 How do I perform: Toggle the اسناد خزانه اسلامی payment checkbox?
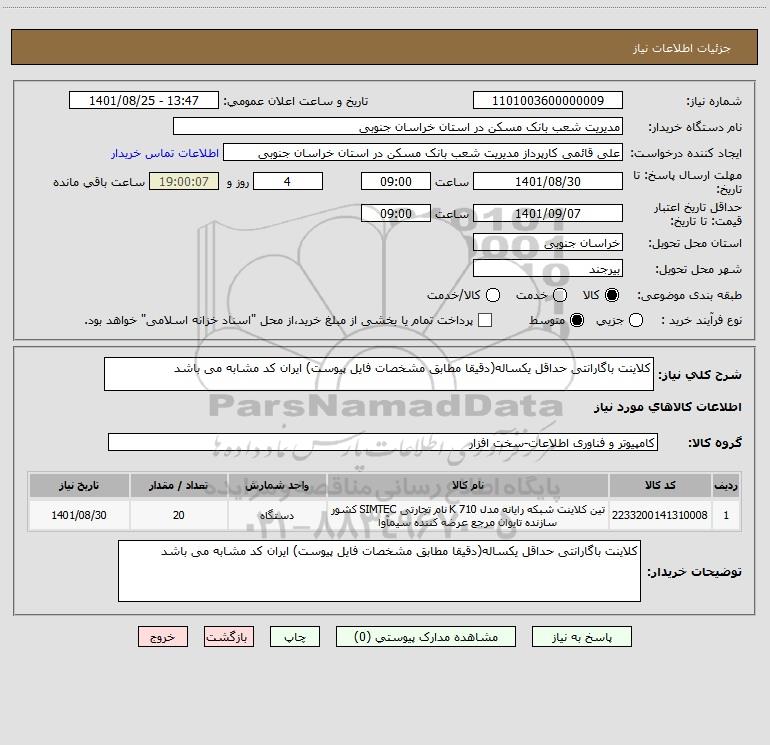(485, 320)
